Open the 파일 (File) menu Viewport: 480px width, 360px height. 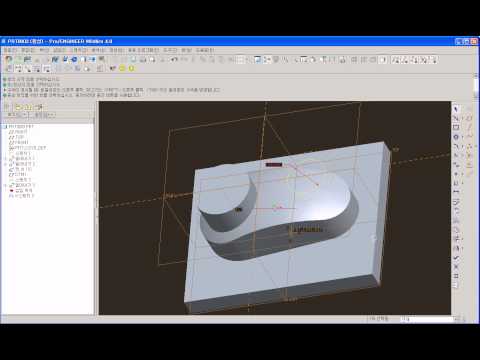(x=10, y=50)
